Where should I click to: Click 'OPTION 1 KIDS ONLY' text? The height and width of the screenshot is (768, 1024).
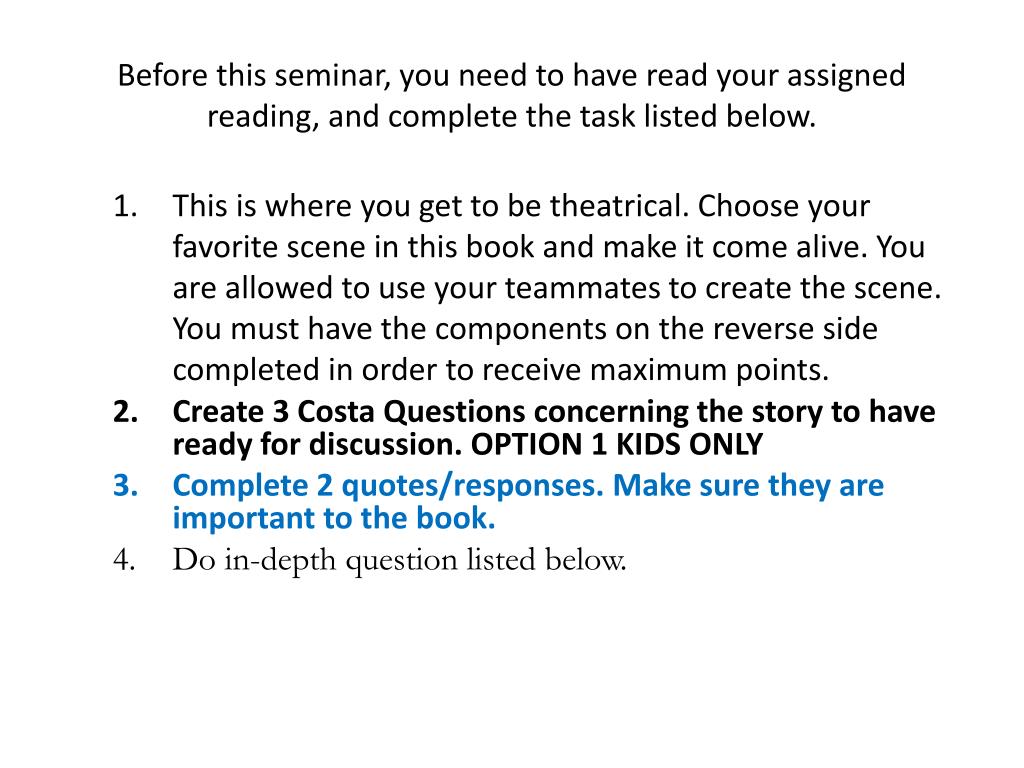(x=617, y=445)
